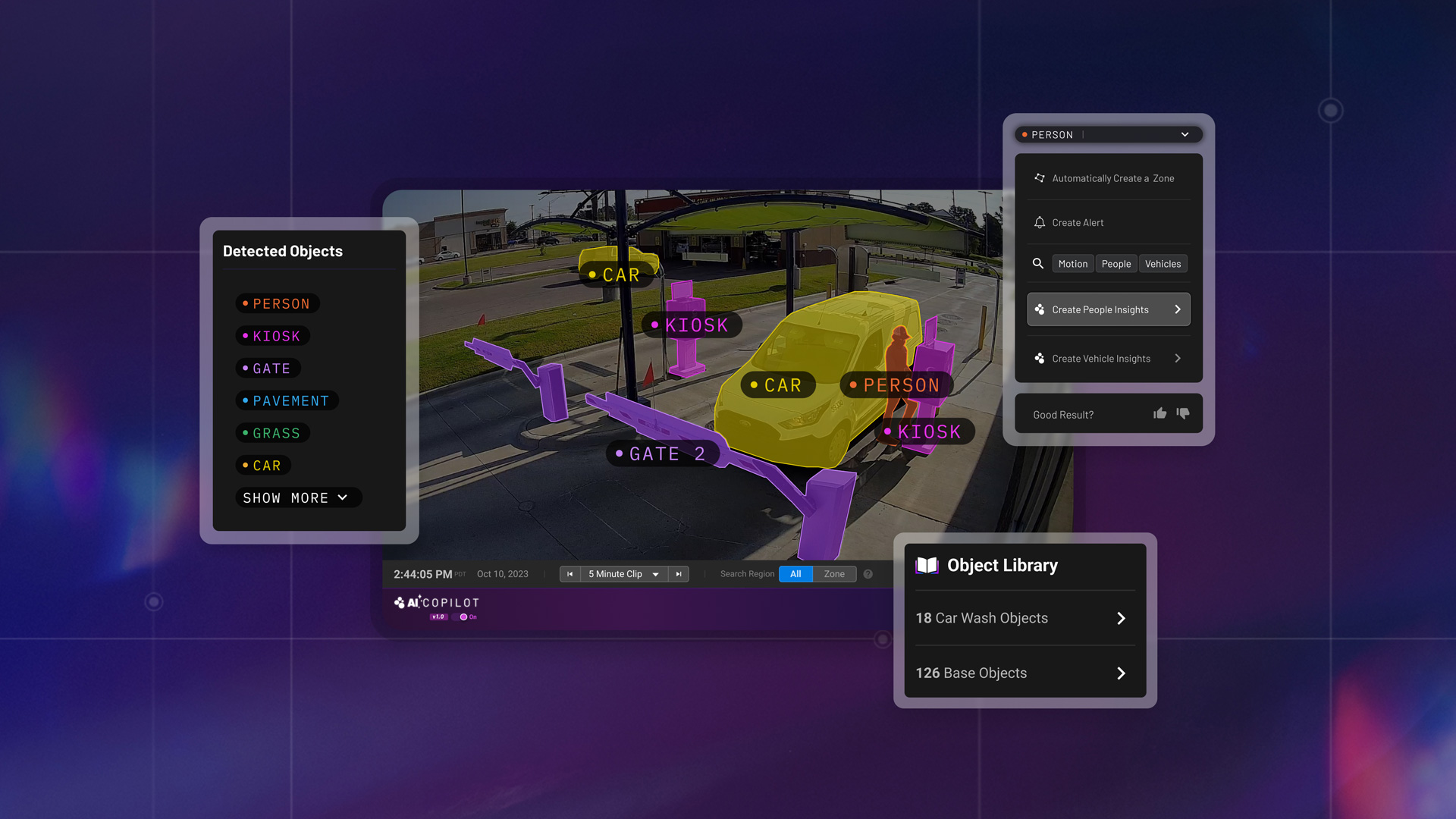
Task: Click the search magnifier icon in the PERSON panel
Action: pyautogui.click(x=1038, y=263)
